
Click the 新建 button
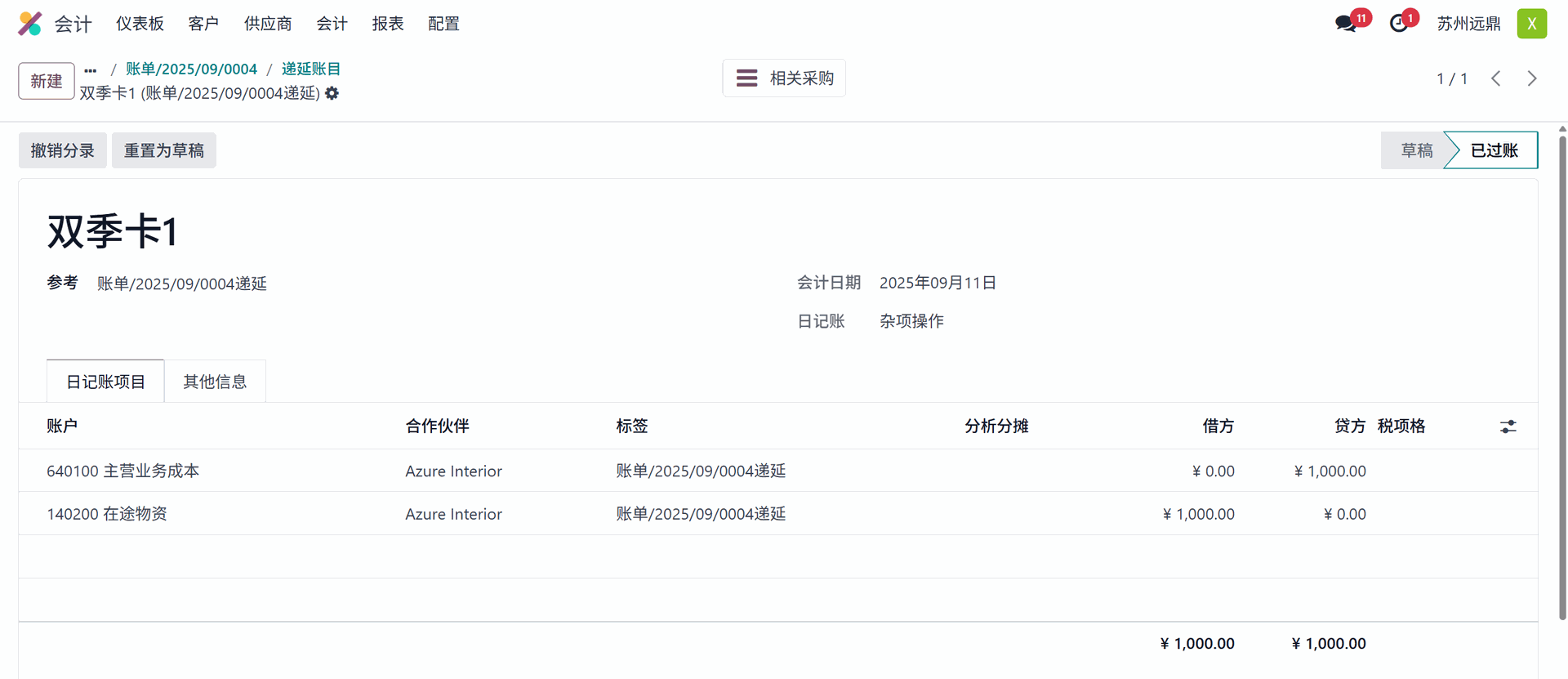click(x=47, y=81)
